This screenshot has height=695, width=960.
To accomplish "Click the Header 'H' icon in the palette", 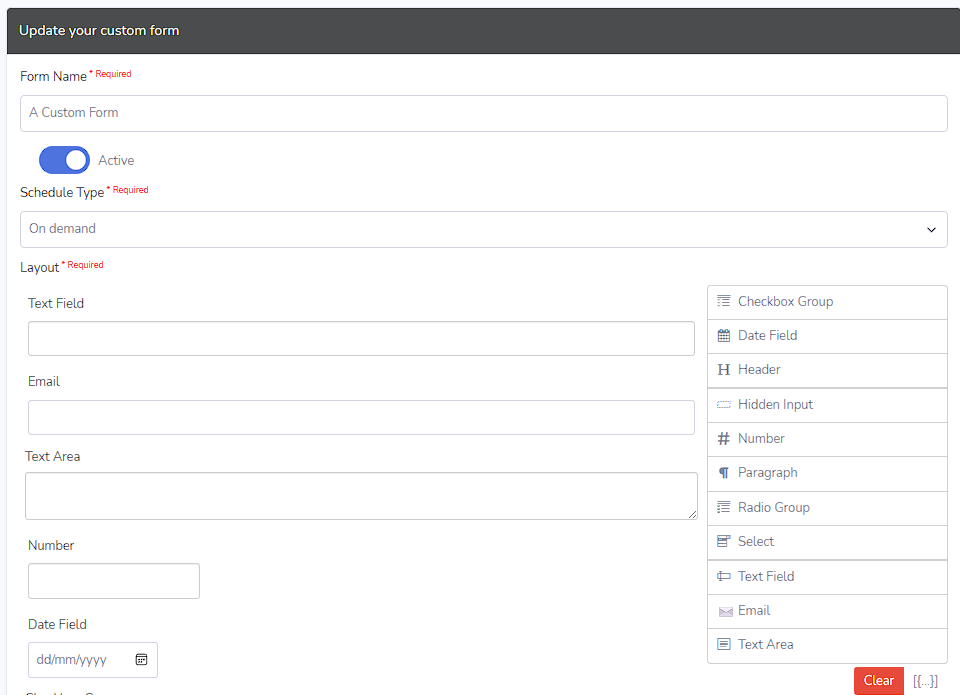I will coord(724,370).
